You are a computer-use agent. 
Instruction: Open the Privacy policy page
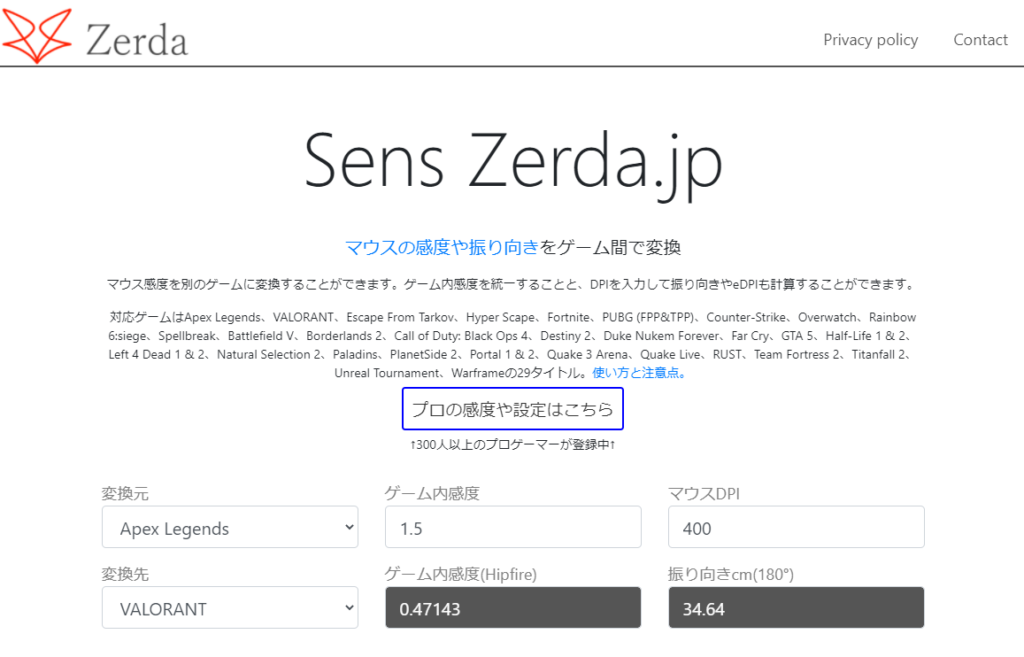tap(870, 40)
